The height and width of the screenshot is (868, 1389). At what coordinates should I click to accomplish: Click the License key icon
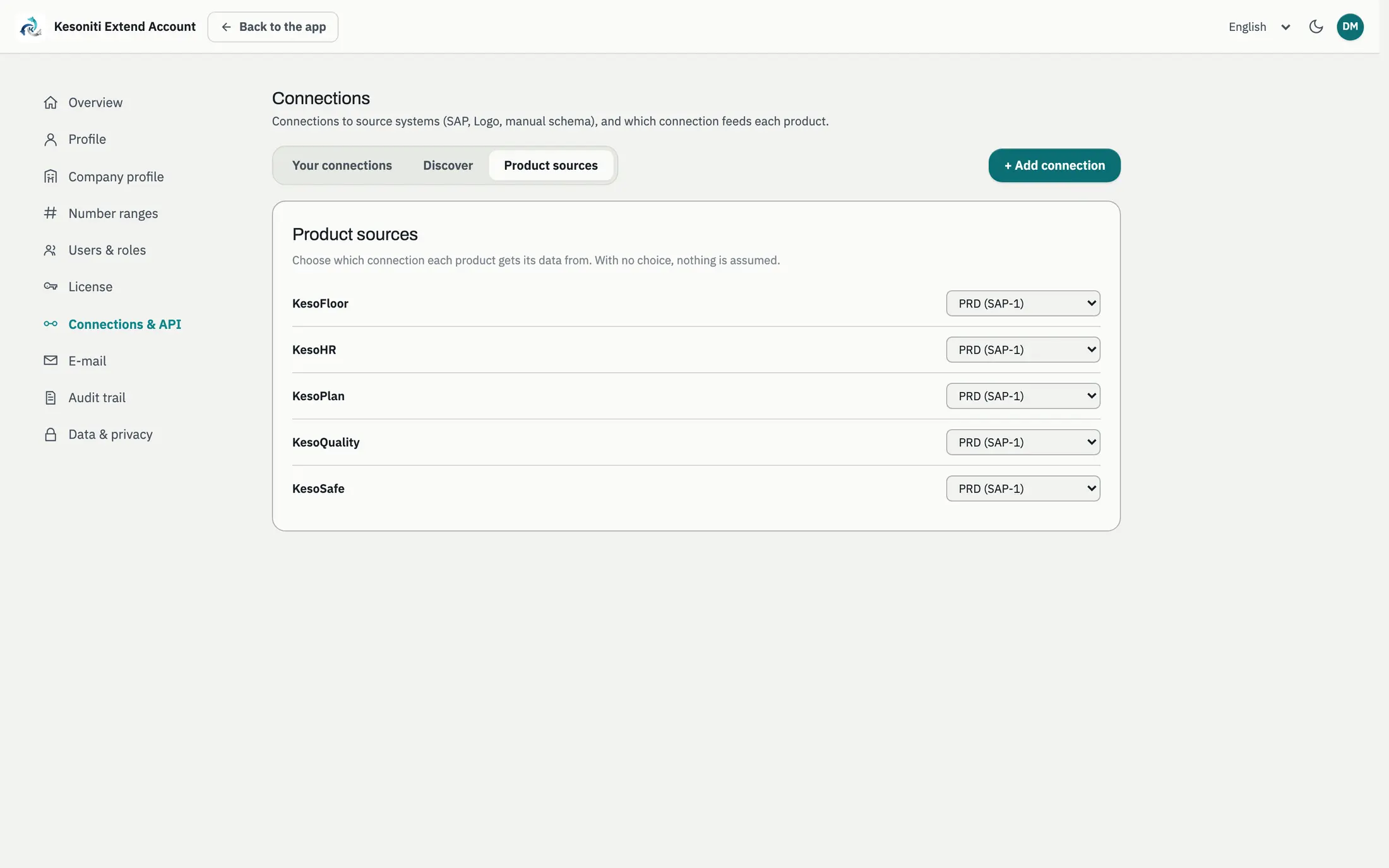tap(51, 287)
